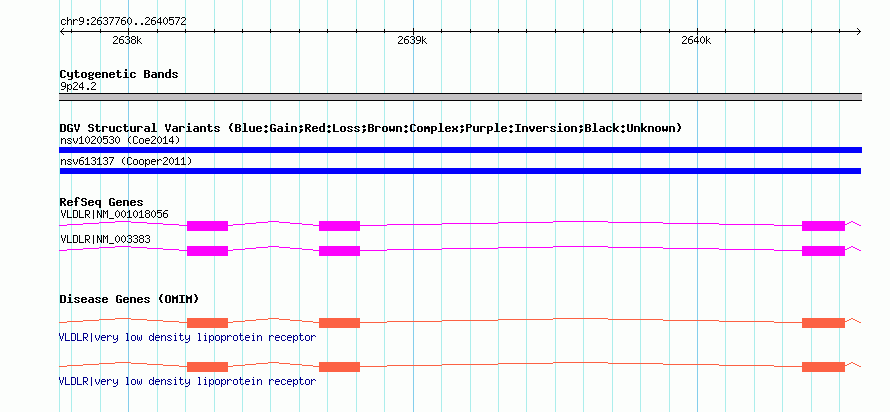Click the chr9:2637760..2640572 coordinate label
The image size is (890, 412).
click(123, 22)
